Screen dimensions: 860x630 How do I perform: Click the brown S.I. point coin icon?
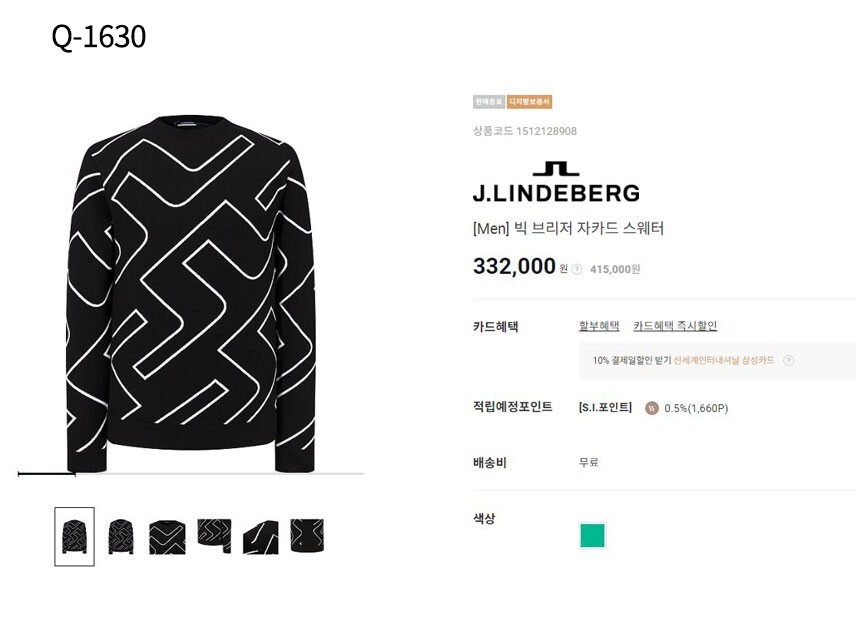652,408
